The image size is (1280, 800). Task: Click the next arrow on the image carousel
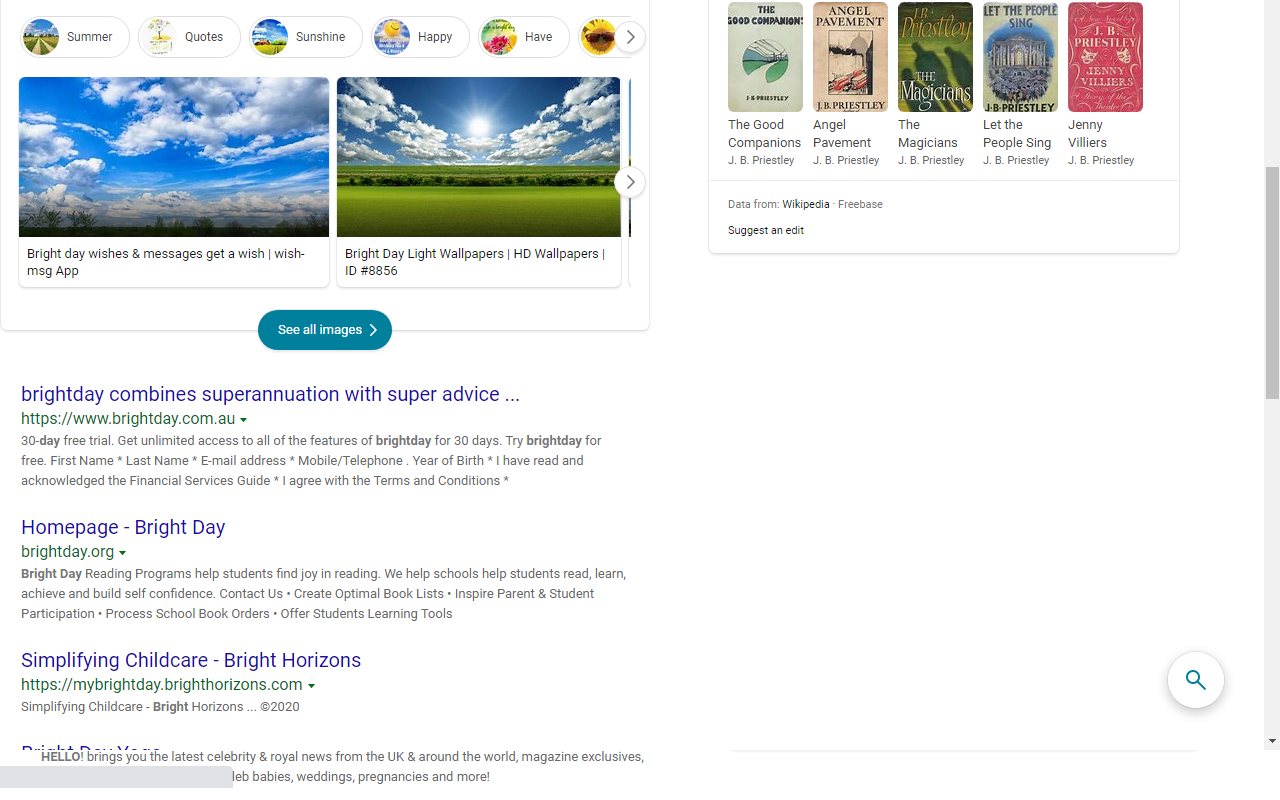[630, 182]
